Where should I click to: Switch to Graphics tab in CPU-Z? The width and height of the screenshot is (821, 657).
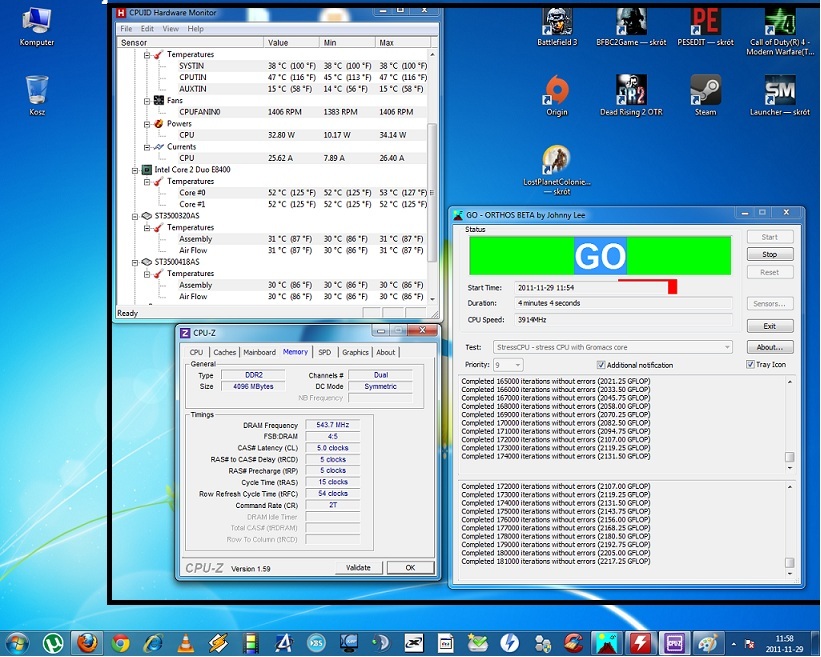[x=356, y=352]
